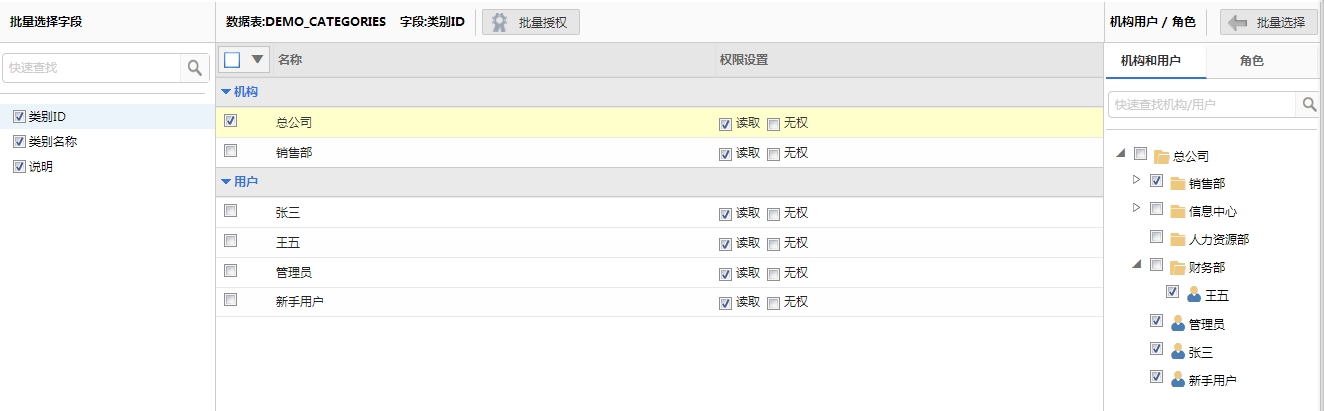Uncheck the 类别ID field checkbox
Image resolution: width=1324 pixels, height=411 pixels.
coord(19,116)
